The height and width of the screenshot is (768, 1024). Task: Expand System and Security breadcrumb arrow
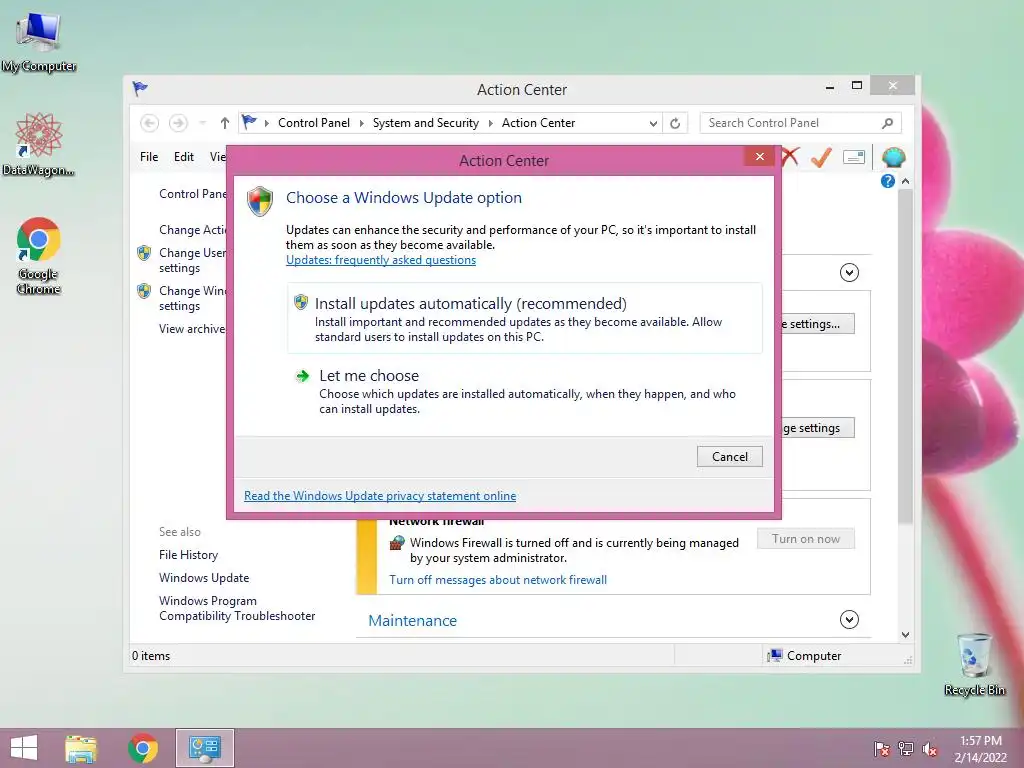point(490,123)
